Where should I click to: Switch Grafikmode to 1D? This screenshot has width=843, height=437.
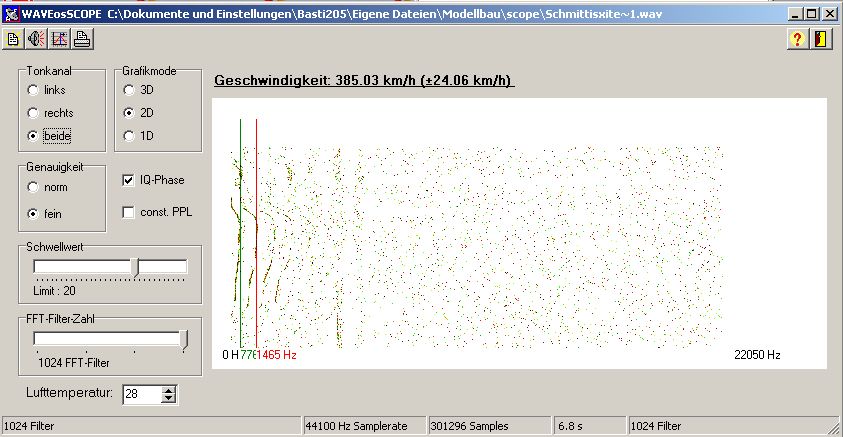click(129, 135)
